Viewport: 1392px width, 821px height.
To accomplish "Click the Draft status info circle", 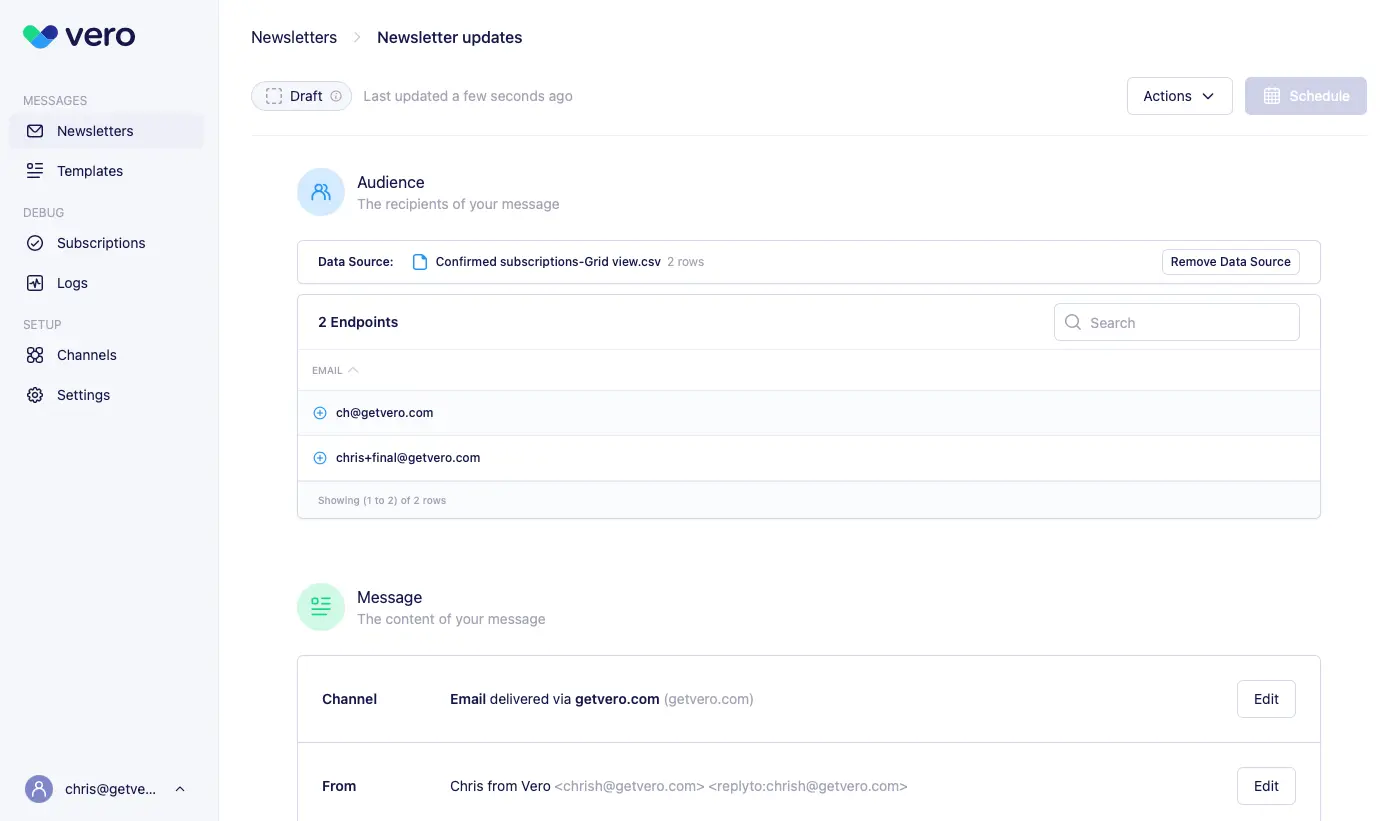I will [338, 96].
